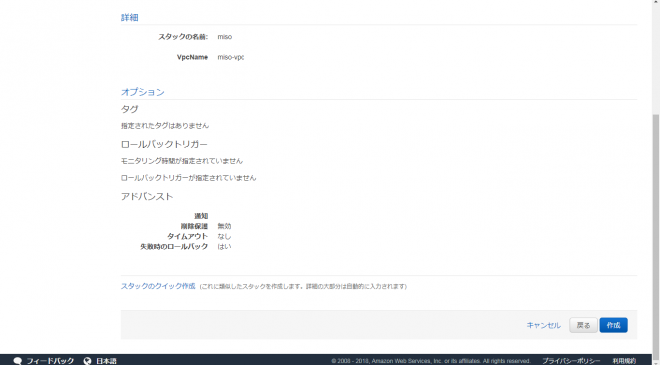Select the アドバンスト heading
This screenshot has height=365, width=660.
click(147, 197)
